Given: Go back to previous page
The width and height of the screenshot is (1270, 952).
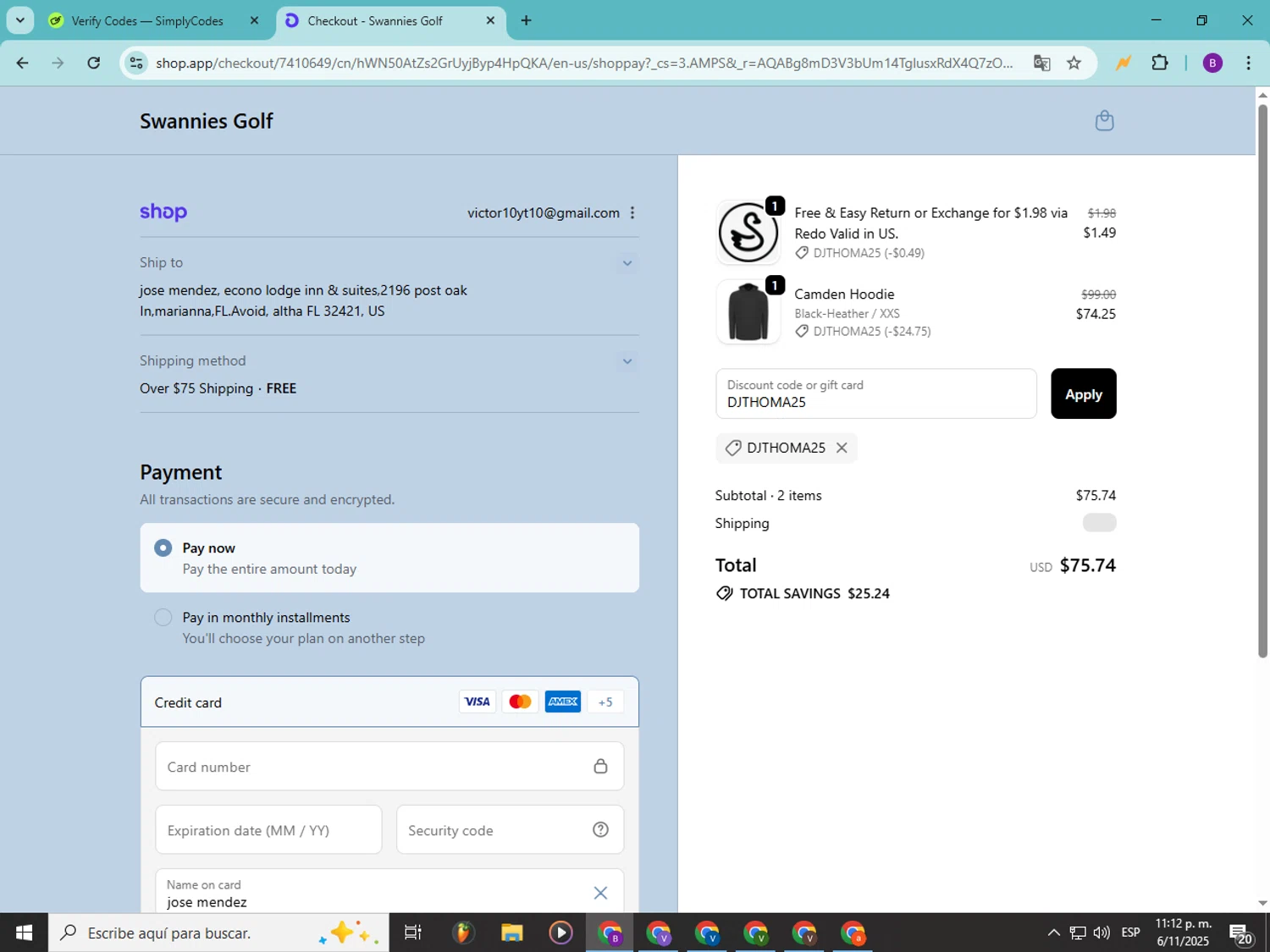Looking at the screenshot, I should pyautogui.click(x=22, y=63).
